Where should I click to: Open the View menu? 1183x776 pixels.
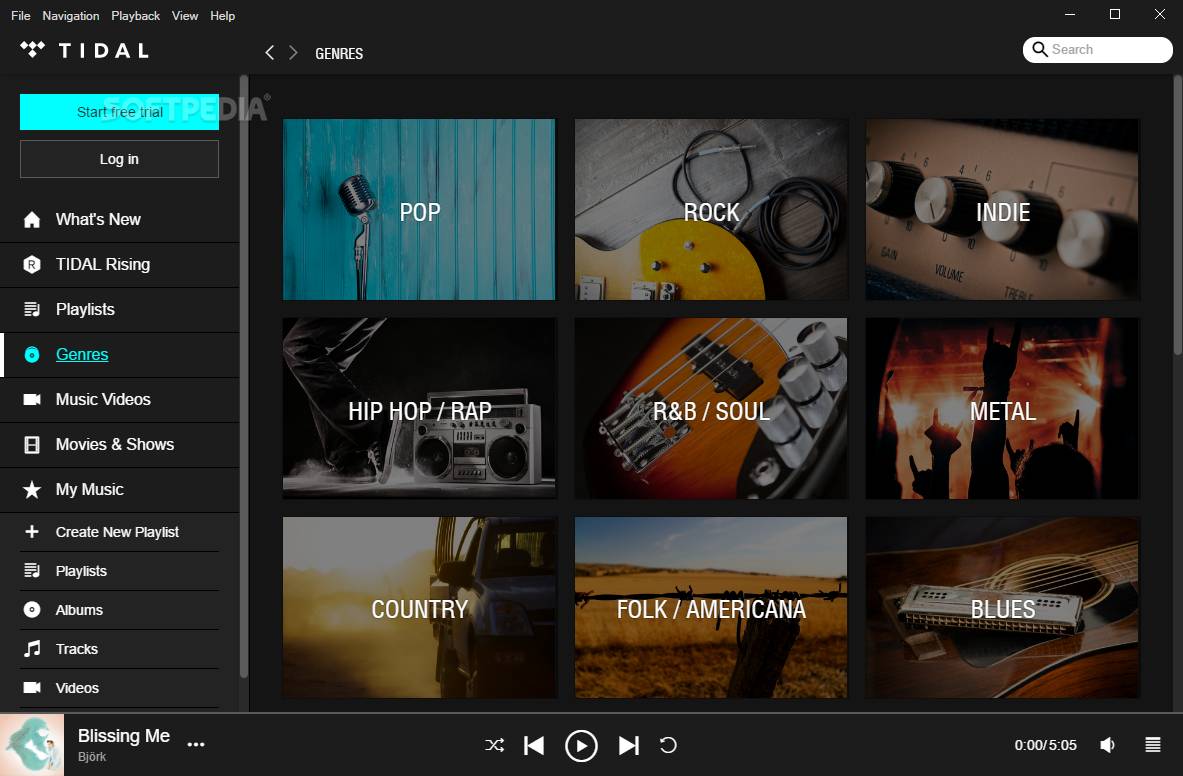click(x=185, y=15)
